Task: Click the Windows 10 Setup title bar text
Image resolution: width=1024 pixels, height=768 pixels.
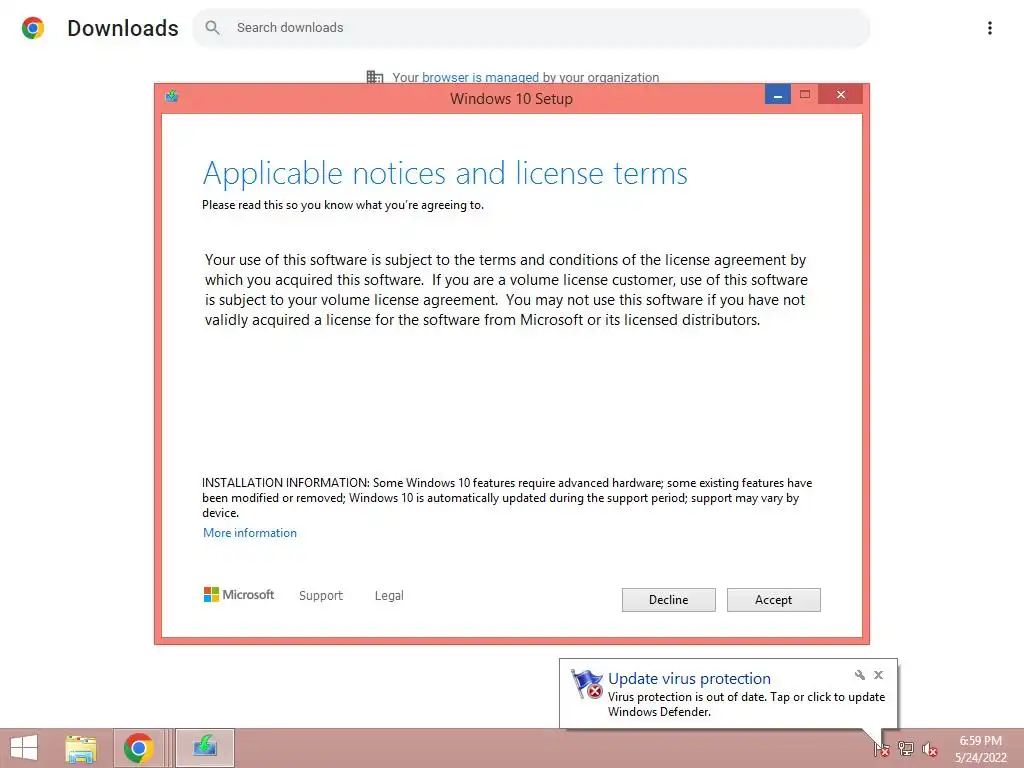Action: click(511, 99)
